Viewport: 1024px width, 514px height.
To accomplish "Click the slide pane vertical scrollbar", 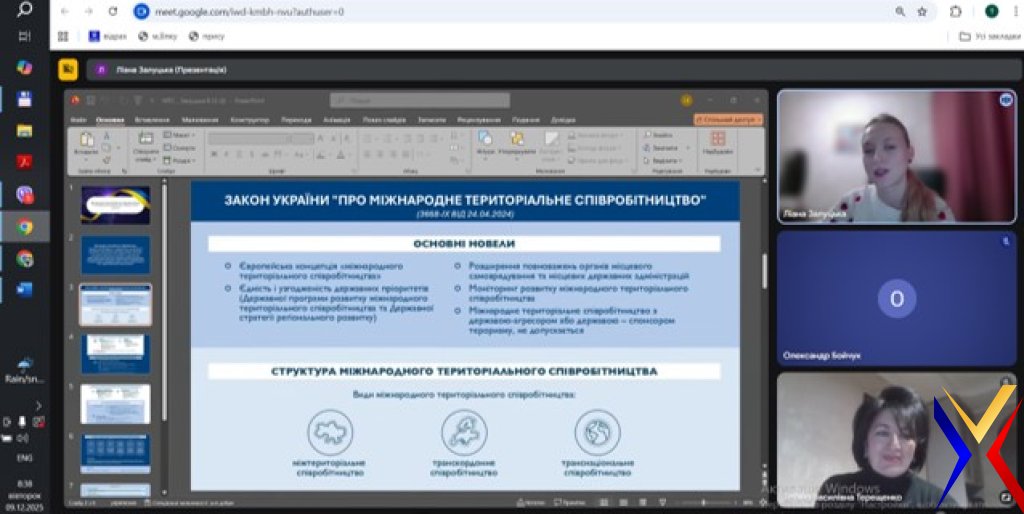I will [x=763, y=270].
